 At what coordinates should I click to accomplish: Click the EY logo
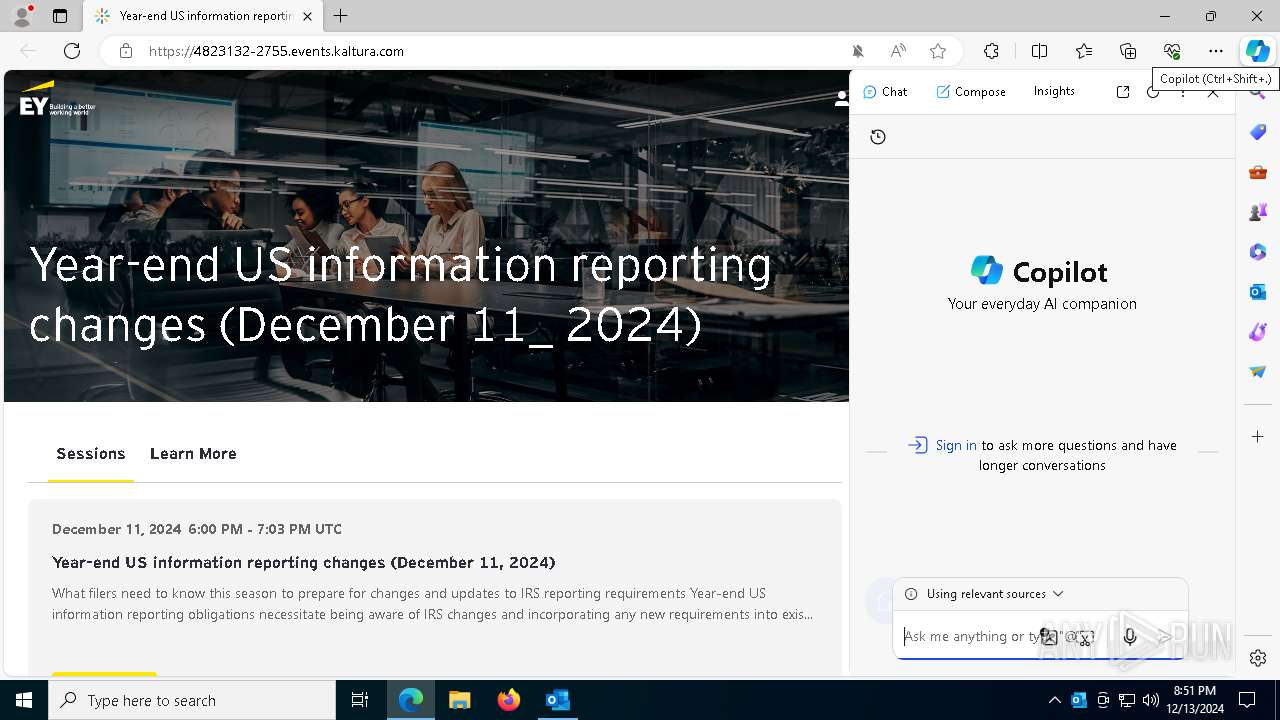(x=57, y=99)
